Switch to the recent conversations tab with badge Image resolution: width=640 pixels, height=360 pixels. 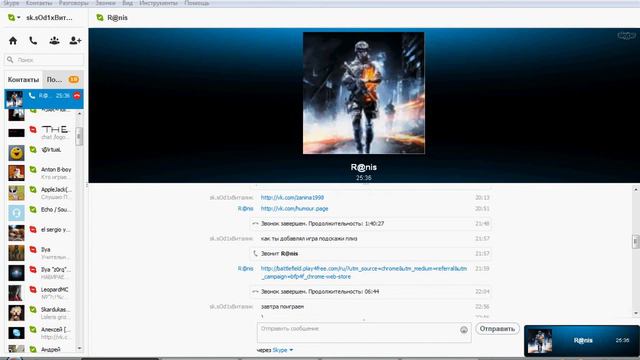[63, 80]
